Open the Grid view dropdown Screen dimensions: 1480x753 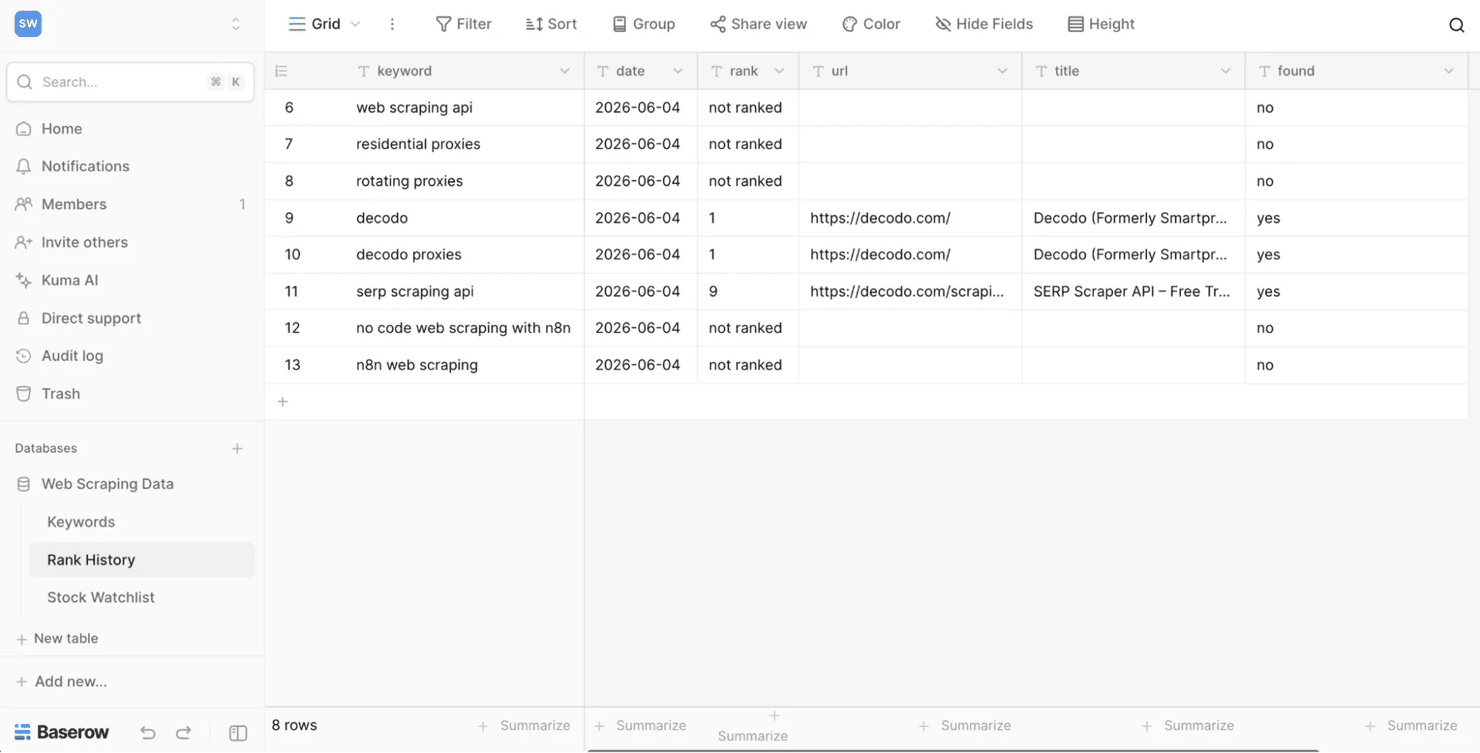coord(324,24)
